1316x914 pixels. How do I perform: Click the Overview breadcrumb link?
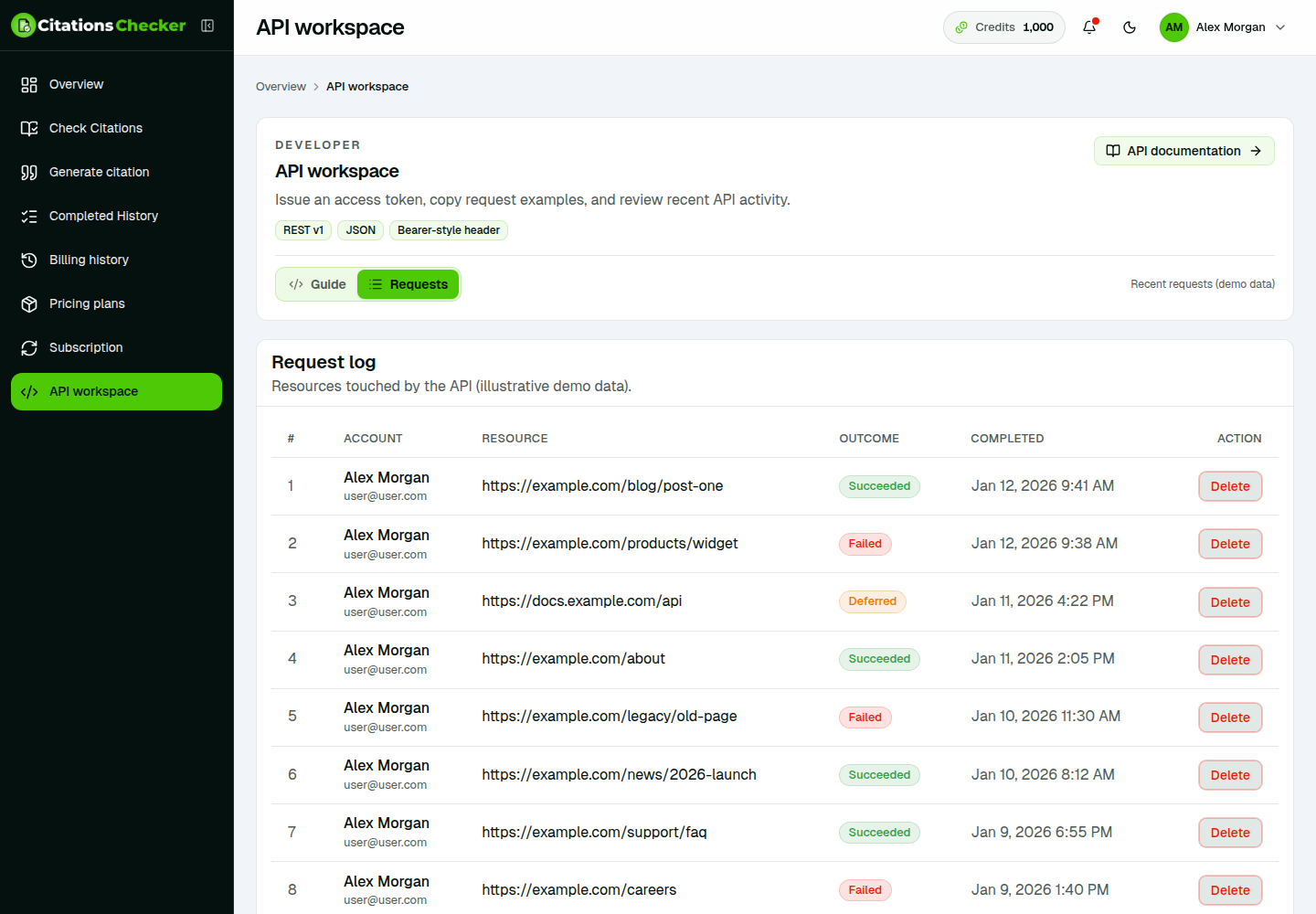click(x=281, y=87)
